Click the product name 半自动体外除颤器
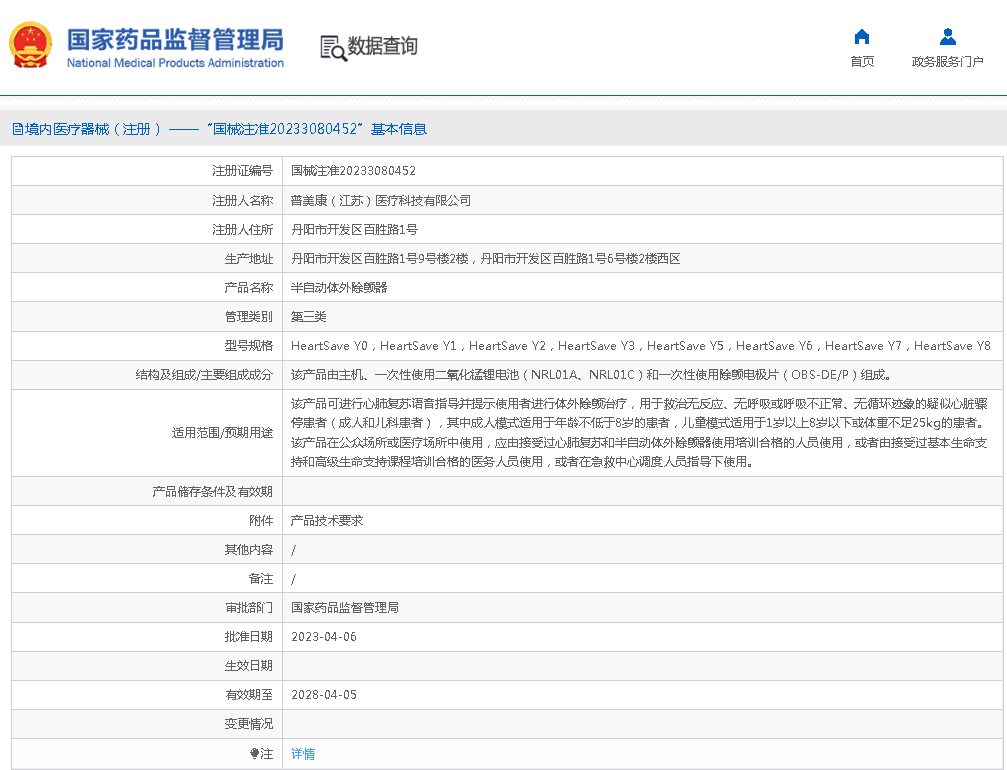The image size is (1007, 770). [x=338, y=287]
